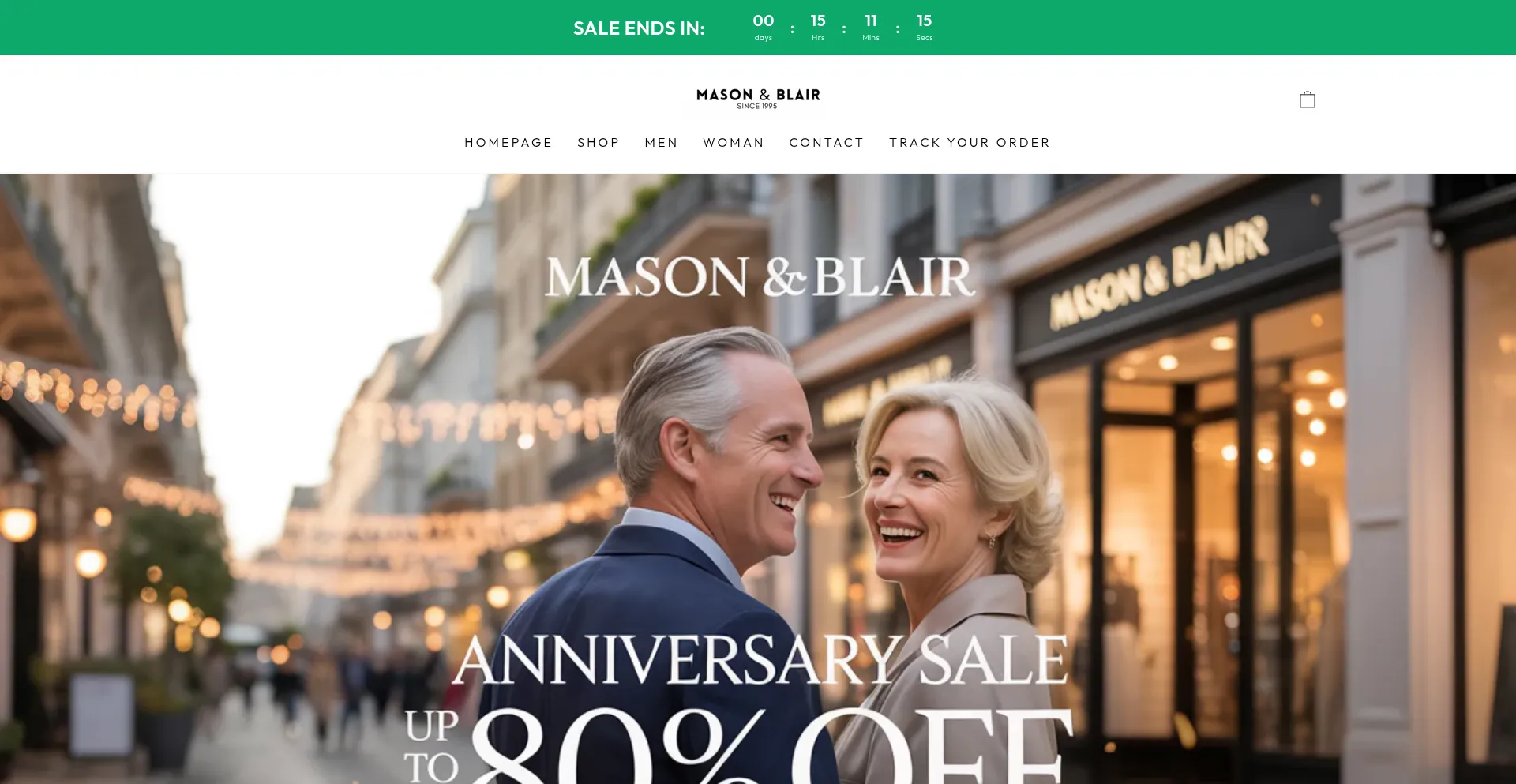Click the large Mason & Blair hero title
1516x784 pixels.
[x=760, y=277]
